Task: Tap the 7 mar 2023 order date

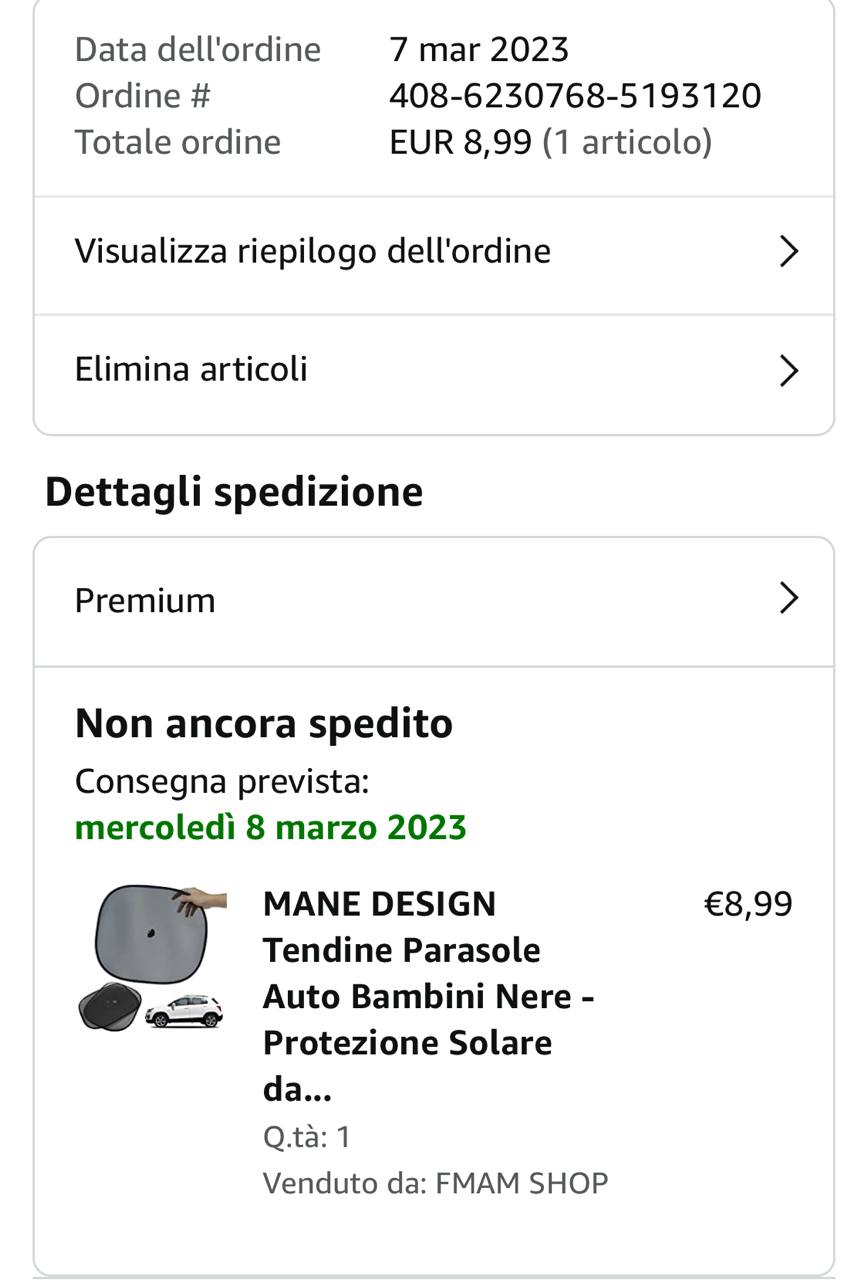Action: 479,49
